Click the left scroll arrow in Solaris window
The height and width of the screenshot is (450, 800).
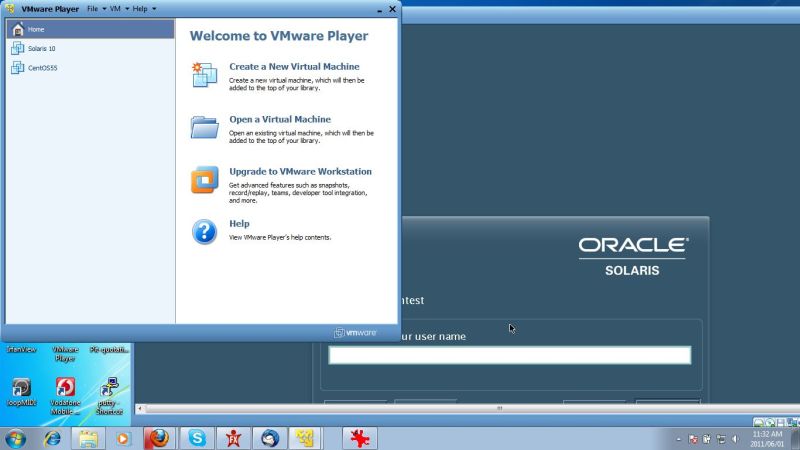[140, 408]
